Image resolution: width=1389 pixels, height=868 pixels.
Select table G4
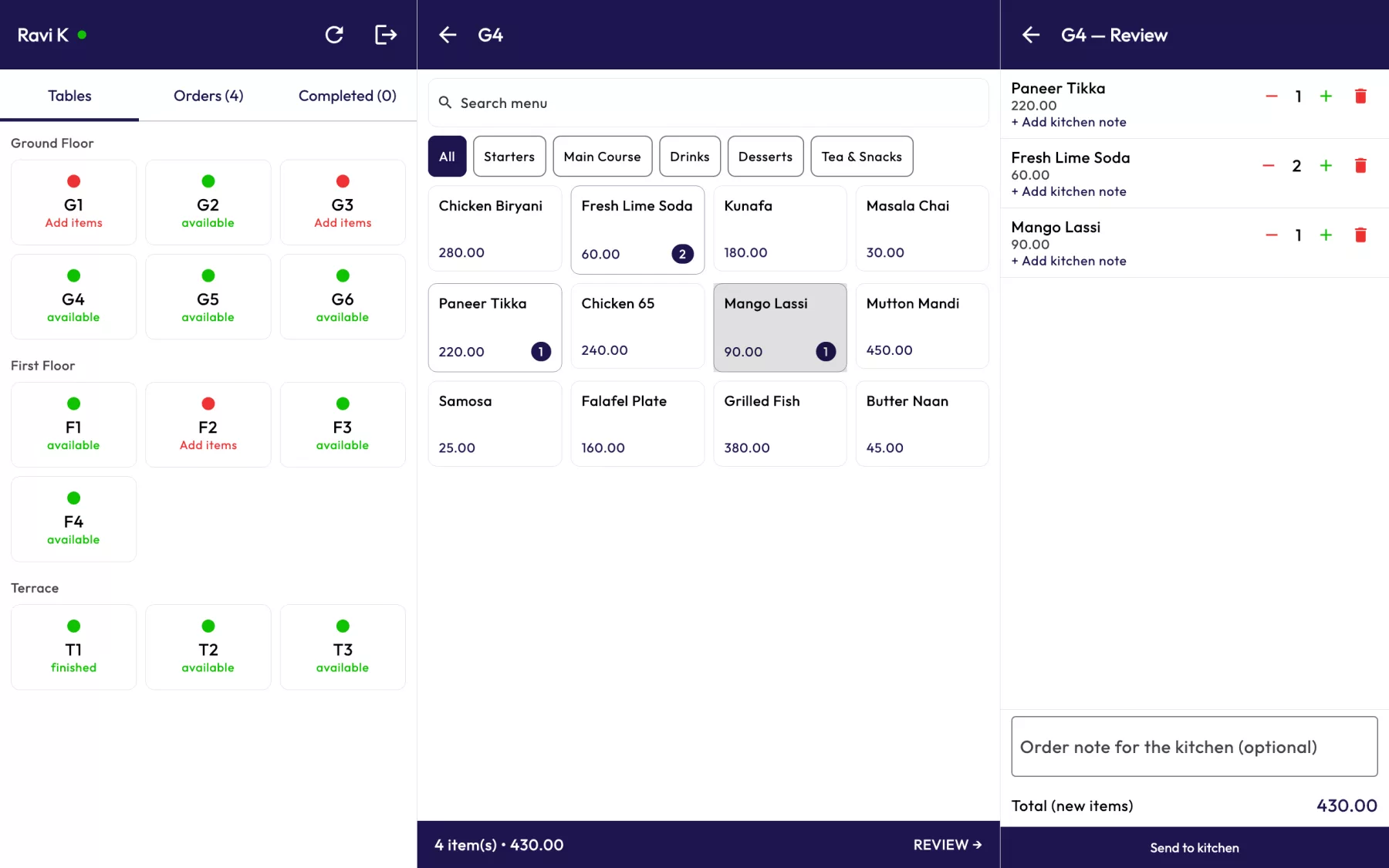tap(73, 297)
